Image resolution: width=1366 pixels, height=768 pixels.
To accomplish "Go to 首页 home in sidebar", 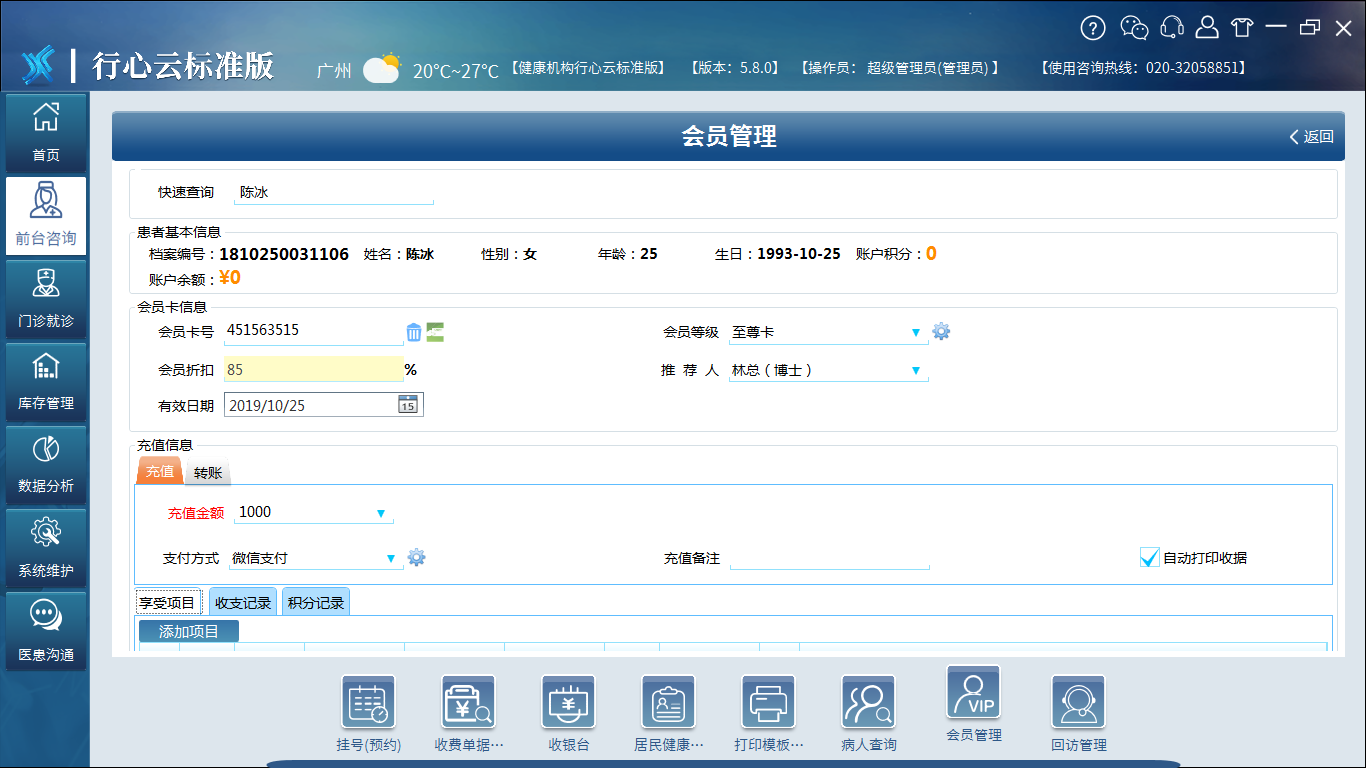I will pyautogui.click(x=46, y=133).
